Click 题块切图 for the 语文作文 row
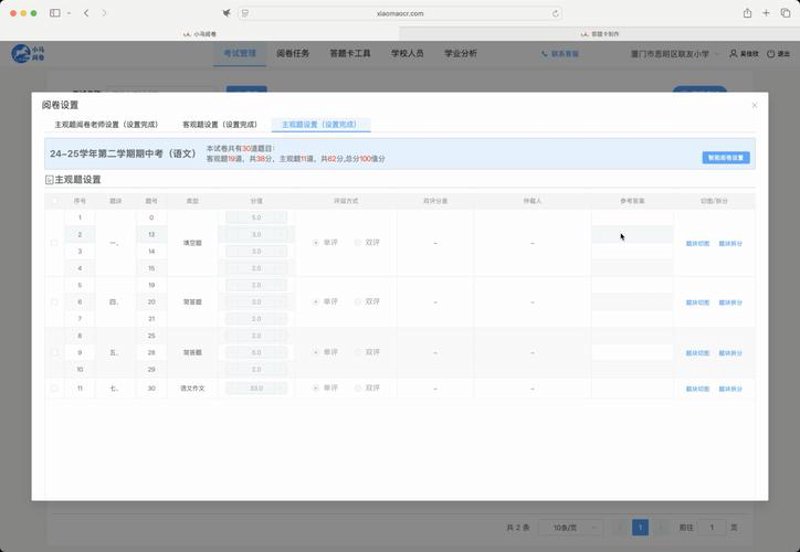The height and width of the screenshot is (552, 800). (x=697, y=389)
